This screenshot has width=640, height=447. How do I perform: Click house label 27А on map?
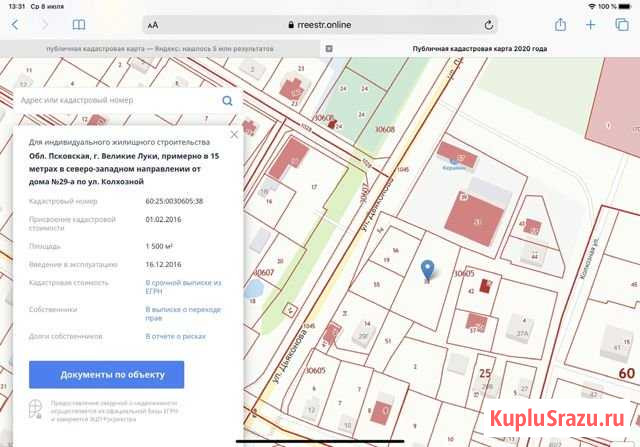(x=522, y=334)
